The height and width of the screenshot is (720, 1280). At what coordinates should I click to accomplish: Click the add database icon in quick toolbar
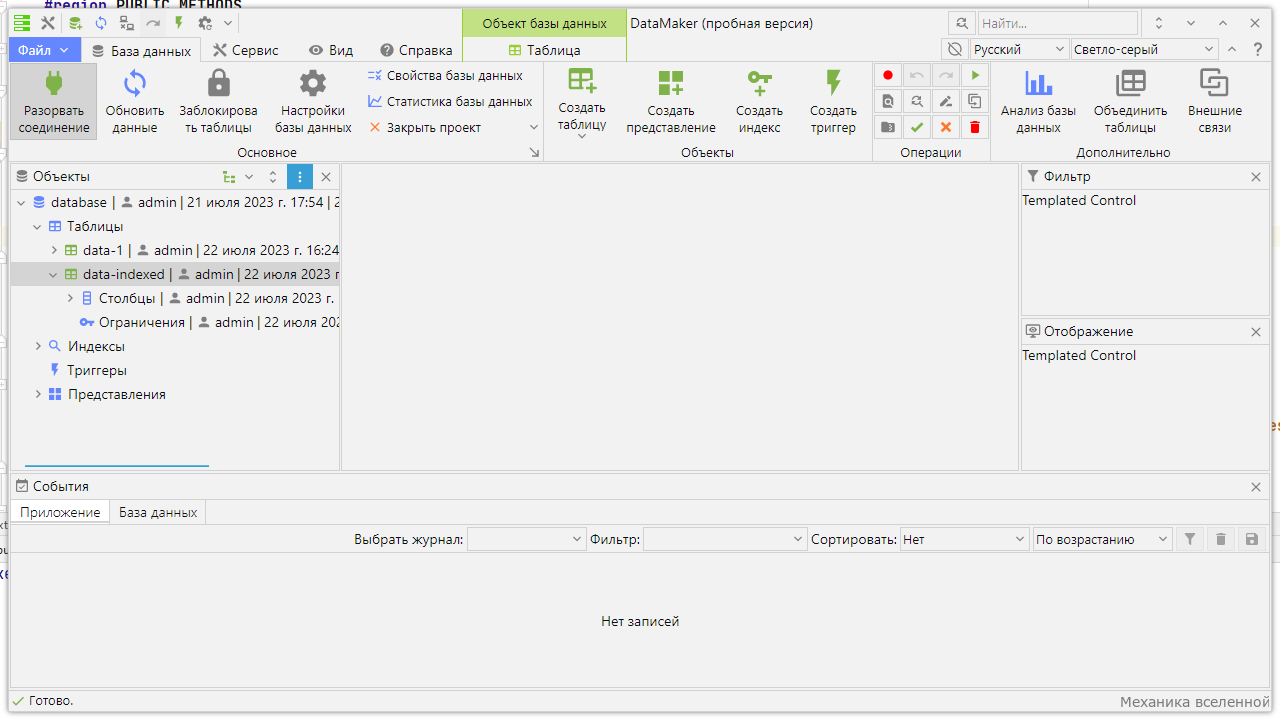(x=75, y=23)
